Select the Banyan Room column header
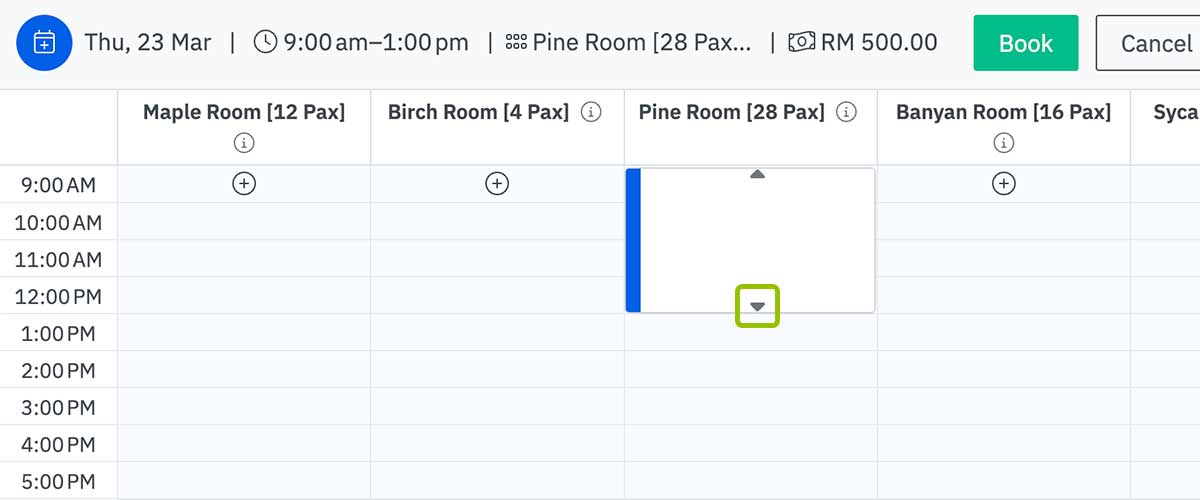 coord(1003,113)
